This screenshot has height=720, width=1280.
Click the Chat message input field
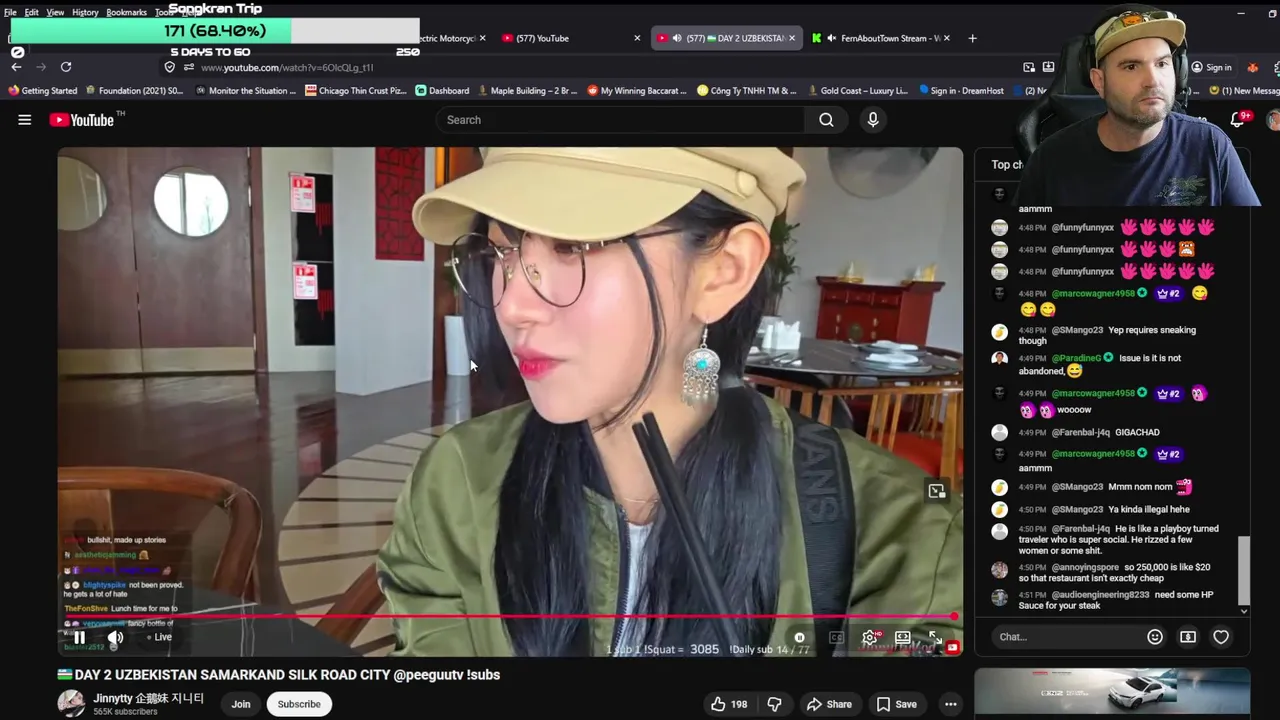(x=1067, y=637)
